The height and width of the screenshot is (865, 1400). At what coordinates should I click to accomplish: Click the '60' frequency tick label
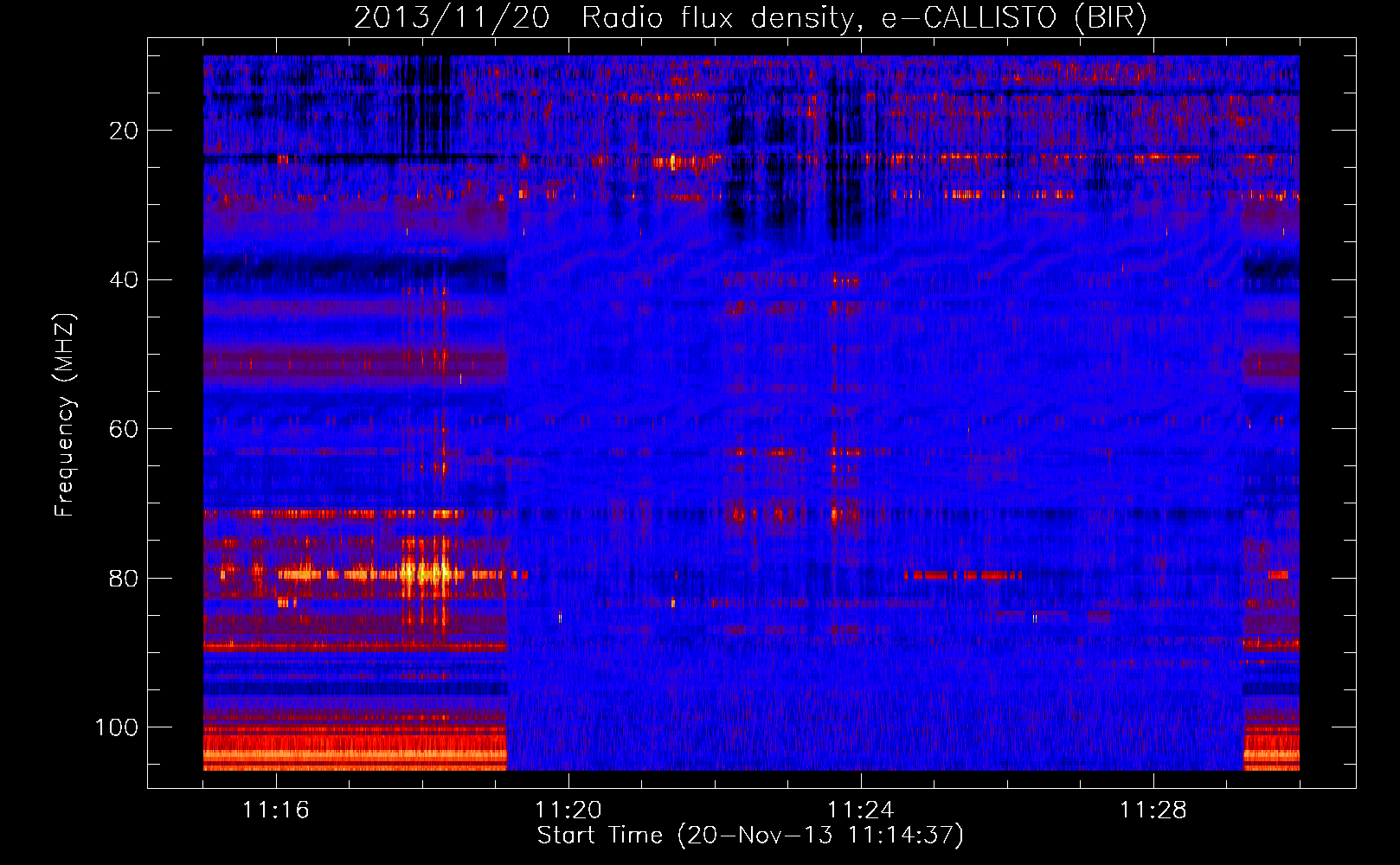124,429
